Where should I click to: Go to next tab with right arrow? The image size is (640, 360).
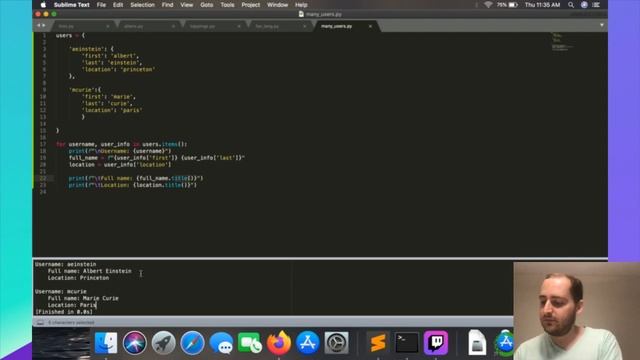[44, 25]
